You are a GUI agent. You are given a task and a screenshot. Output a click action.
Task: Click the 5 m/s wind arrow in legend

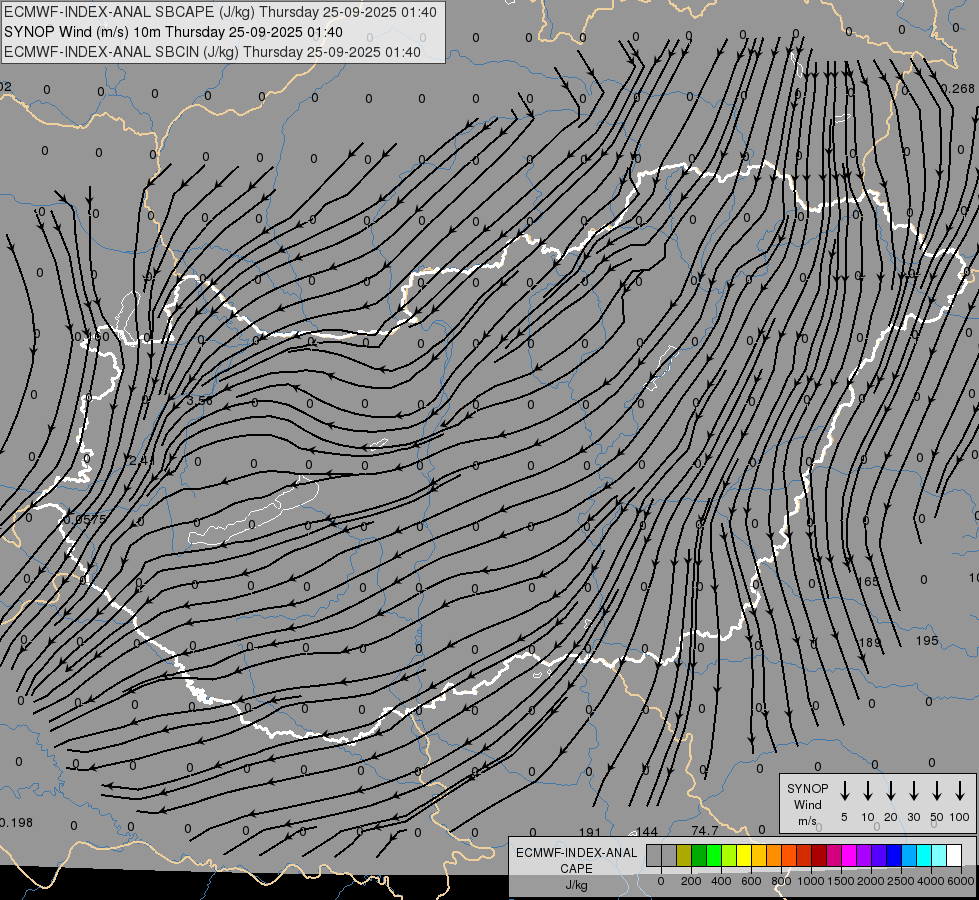tap(844, 790)
